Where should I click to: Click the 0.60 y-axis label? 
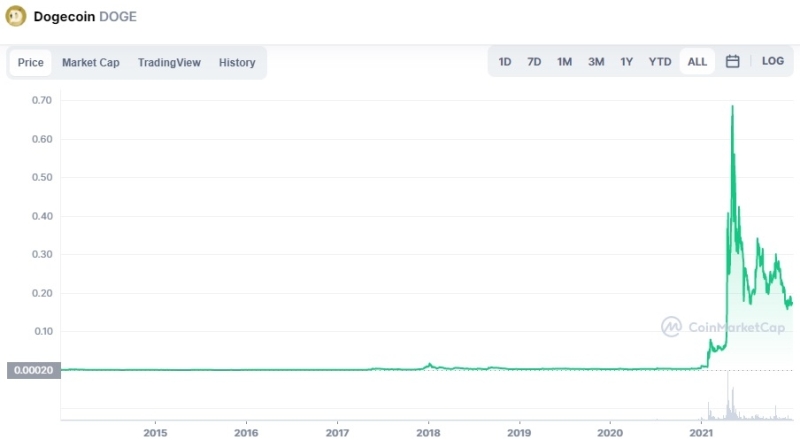42,139
